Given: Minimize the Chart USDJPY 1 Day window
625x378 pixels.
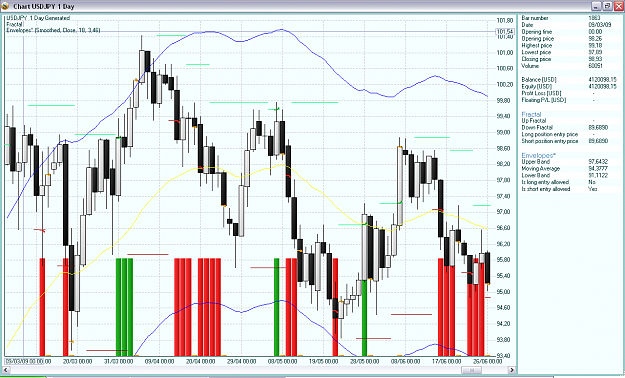Looking at the screenshot, I should point(596,6).
